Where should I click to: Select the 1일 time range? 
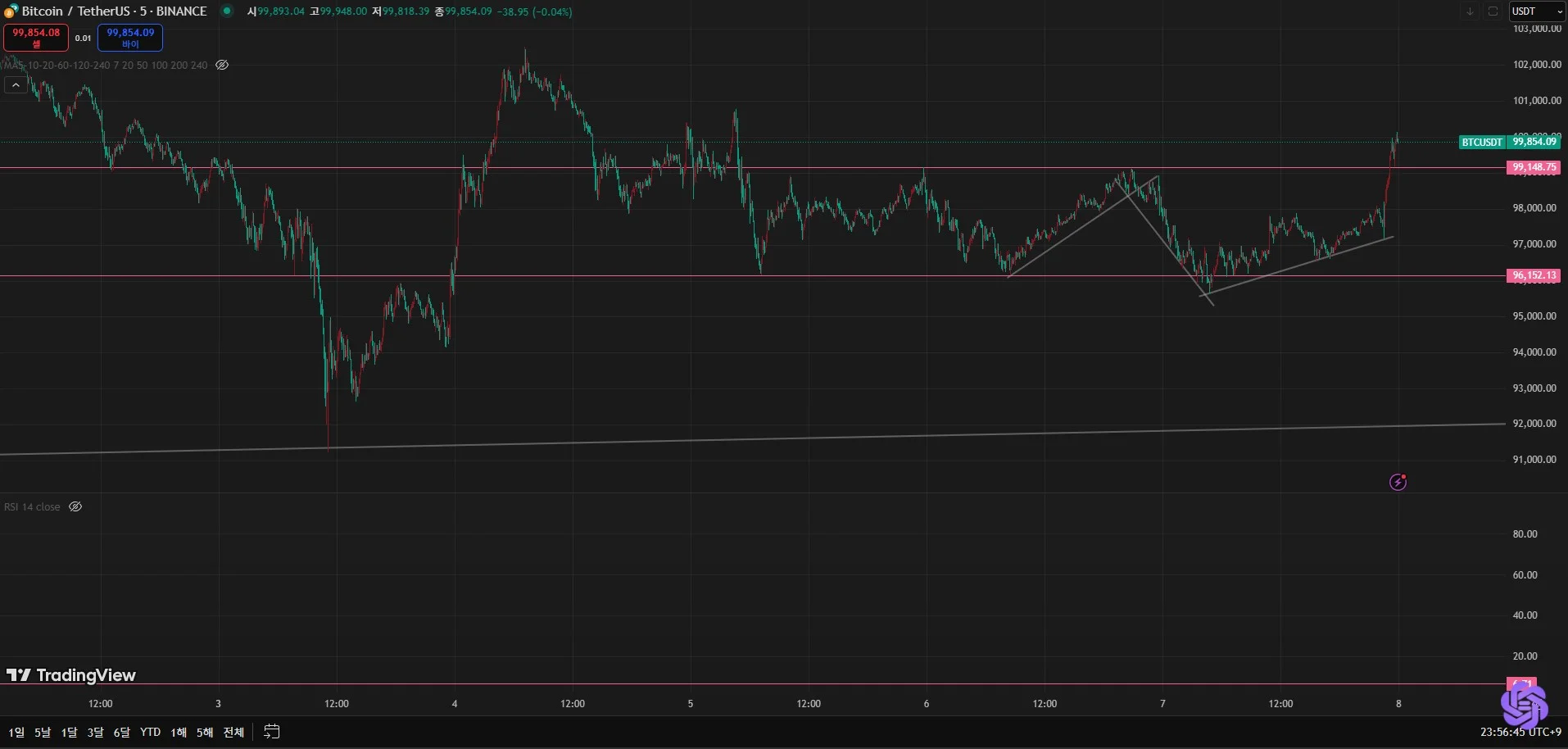(x=16, y=732)
